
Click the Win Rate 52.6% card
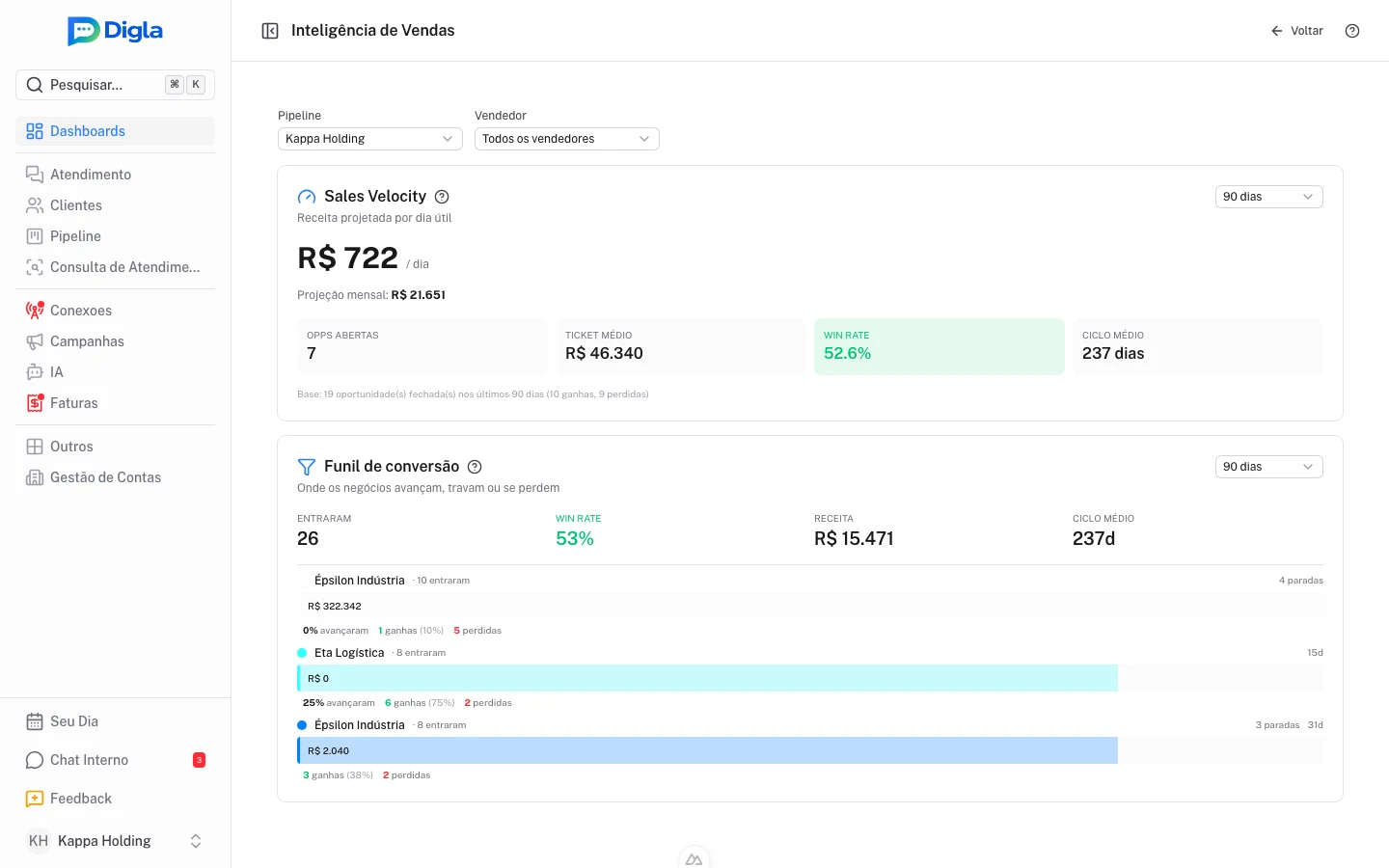click(940, 346)
